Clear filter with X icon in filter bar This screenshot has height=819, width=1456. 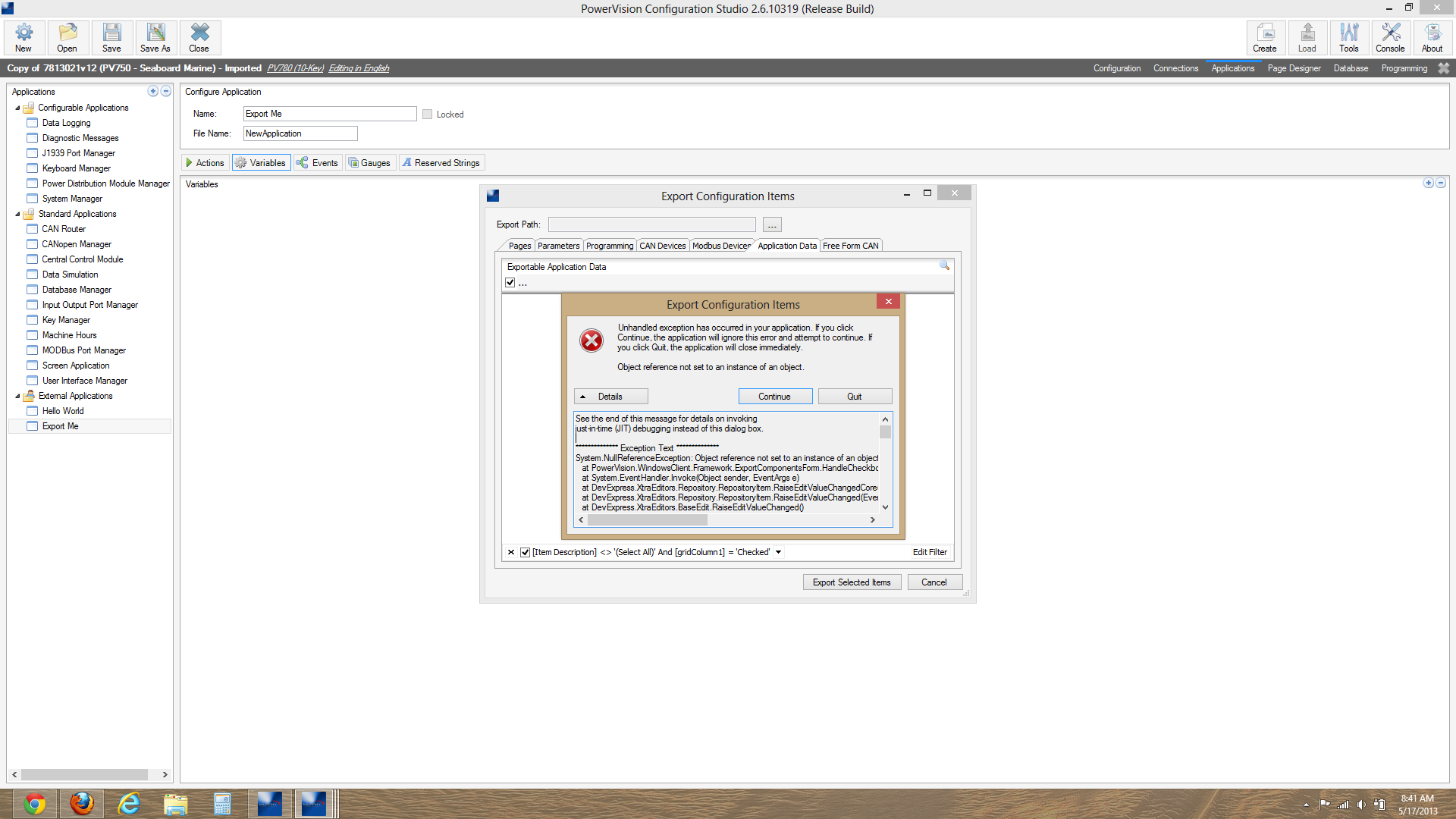click(x=511, y=552)
